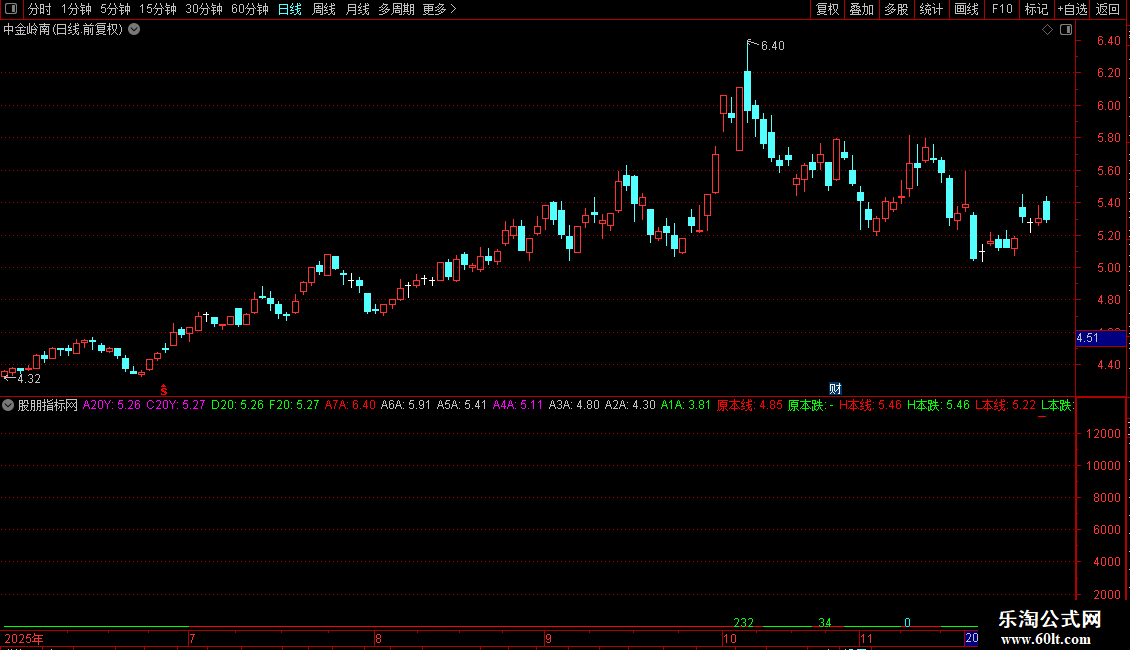Select the 15分钟 period tab
Image resolution: width=1130 pixels, height=650 pixels.
coord(158,9)
